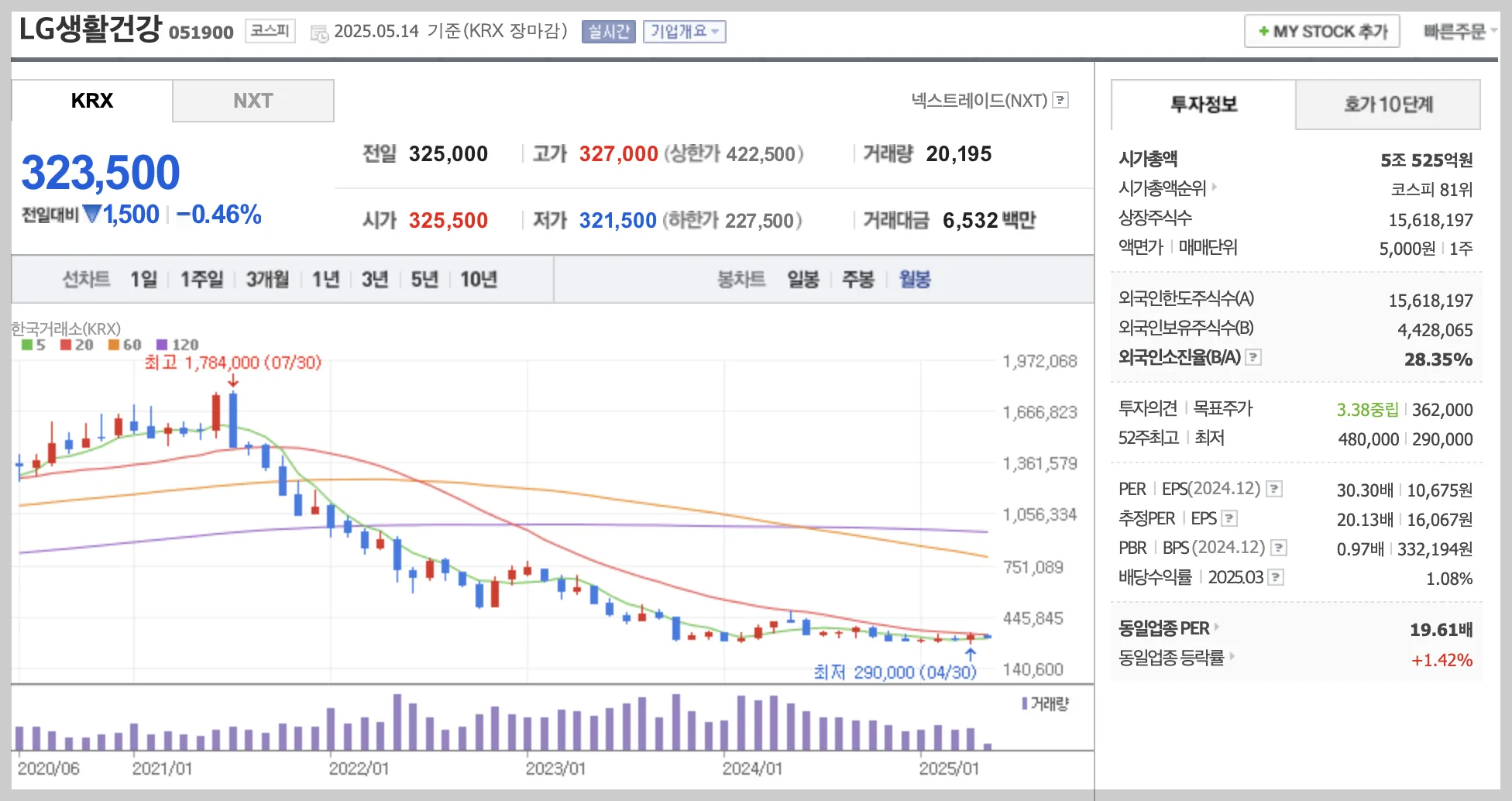Click the 저가 value 321,500

point(617,221)
